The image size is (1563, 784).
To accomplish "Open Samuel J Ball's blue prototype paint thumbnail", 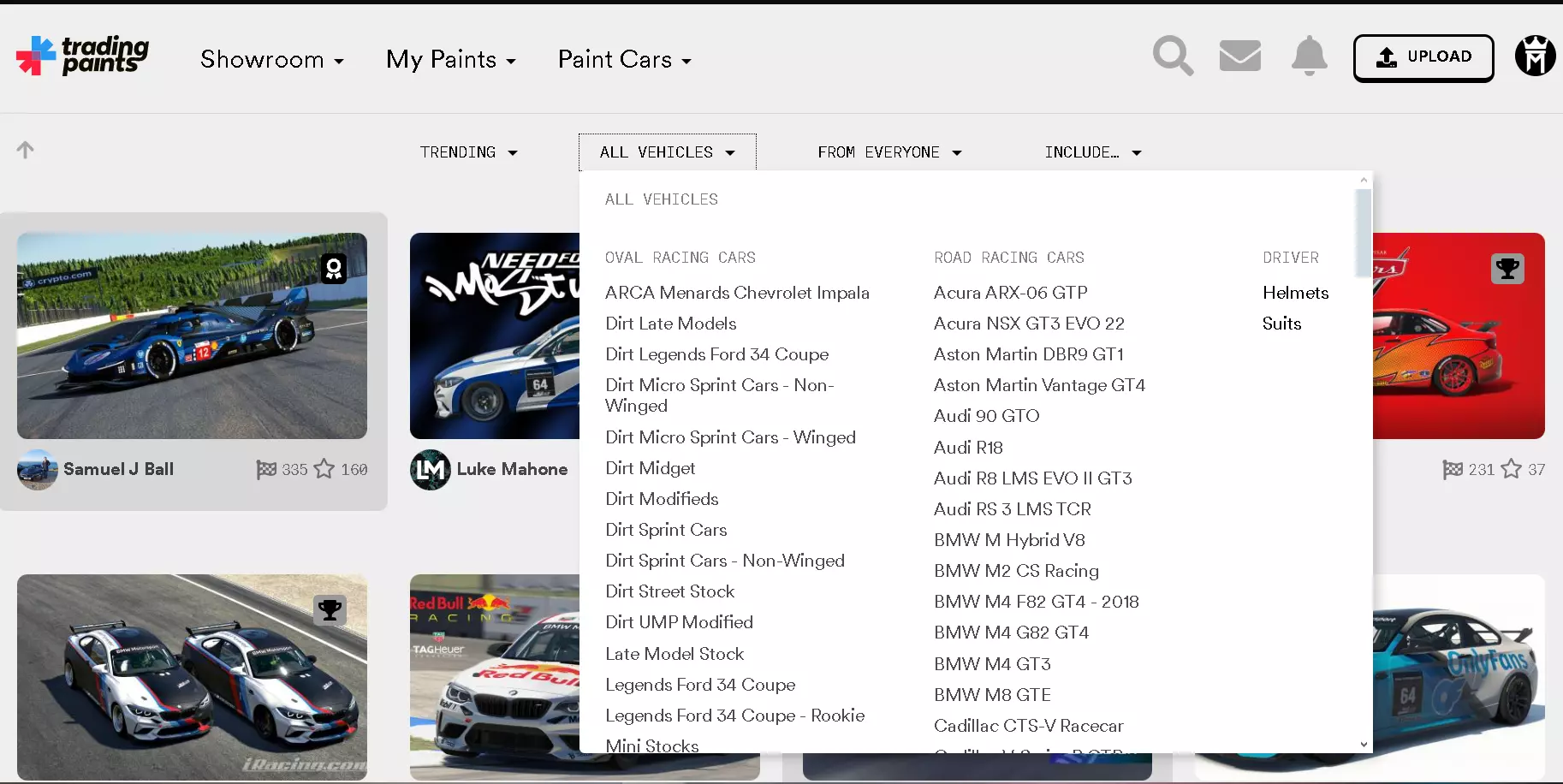I will coord(192,336).
